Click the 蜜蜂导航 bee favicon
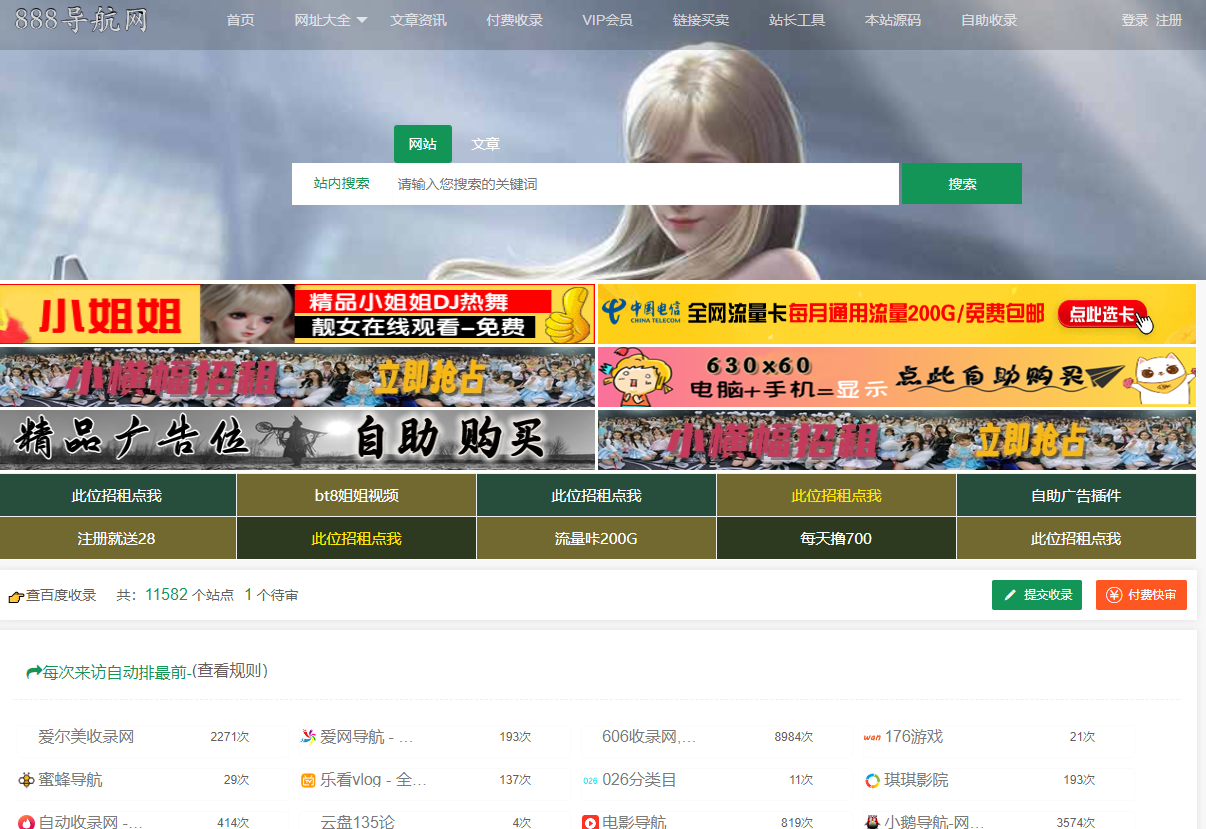Screen dimensions: 1206x829 26,780
